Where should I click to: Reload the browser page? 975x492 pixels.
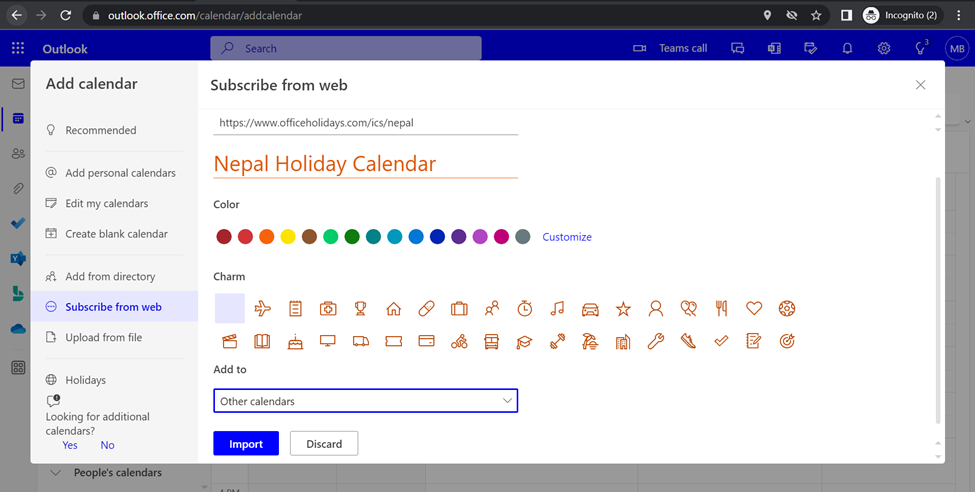tap(65, 16)
